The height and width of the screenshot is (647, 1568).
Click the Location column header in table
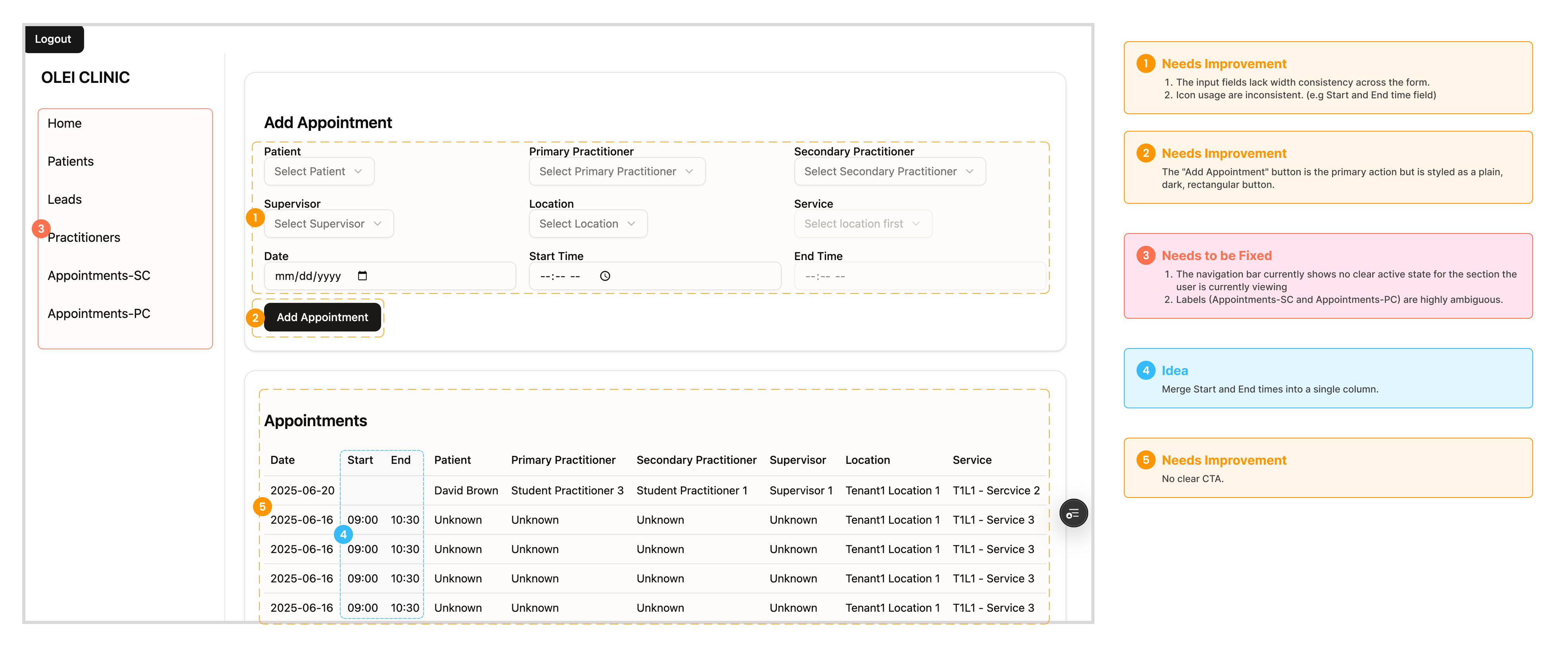[x=867, y=460]
